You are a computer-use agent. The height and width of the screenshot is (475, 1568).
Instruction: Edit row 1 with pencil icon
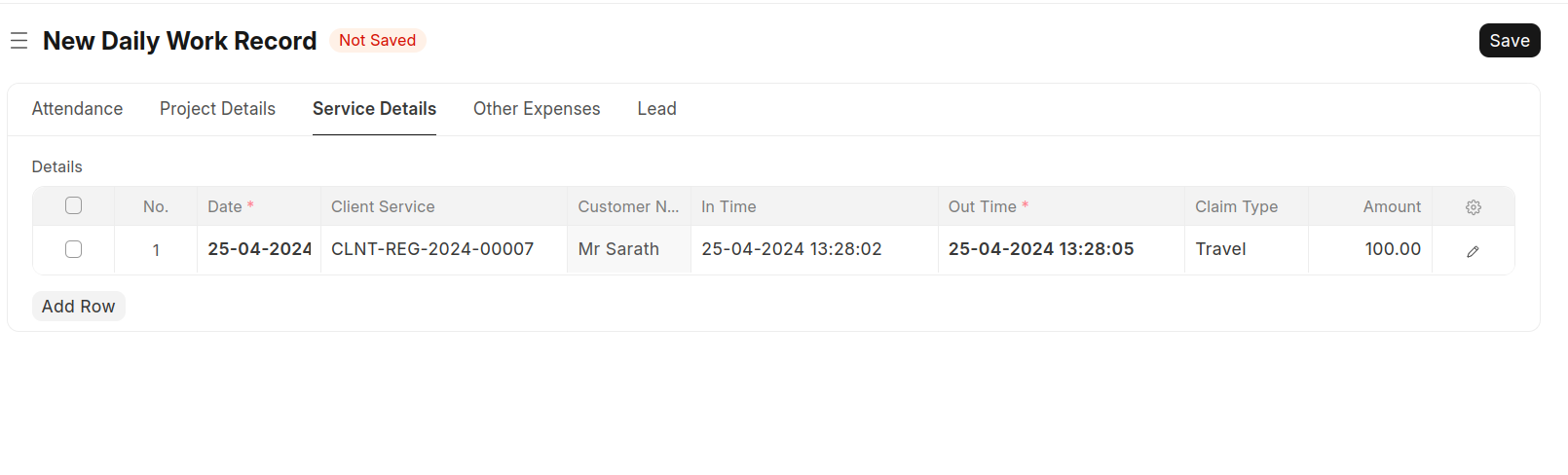click(x=1473, y=251)
